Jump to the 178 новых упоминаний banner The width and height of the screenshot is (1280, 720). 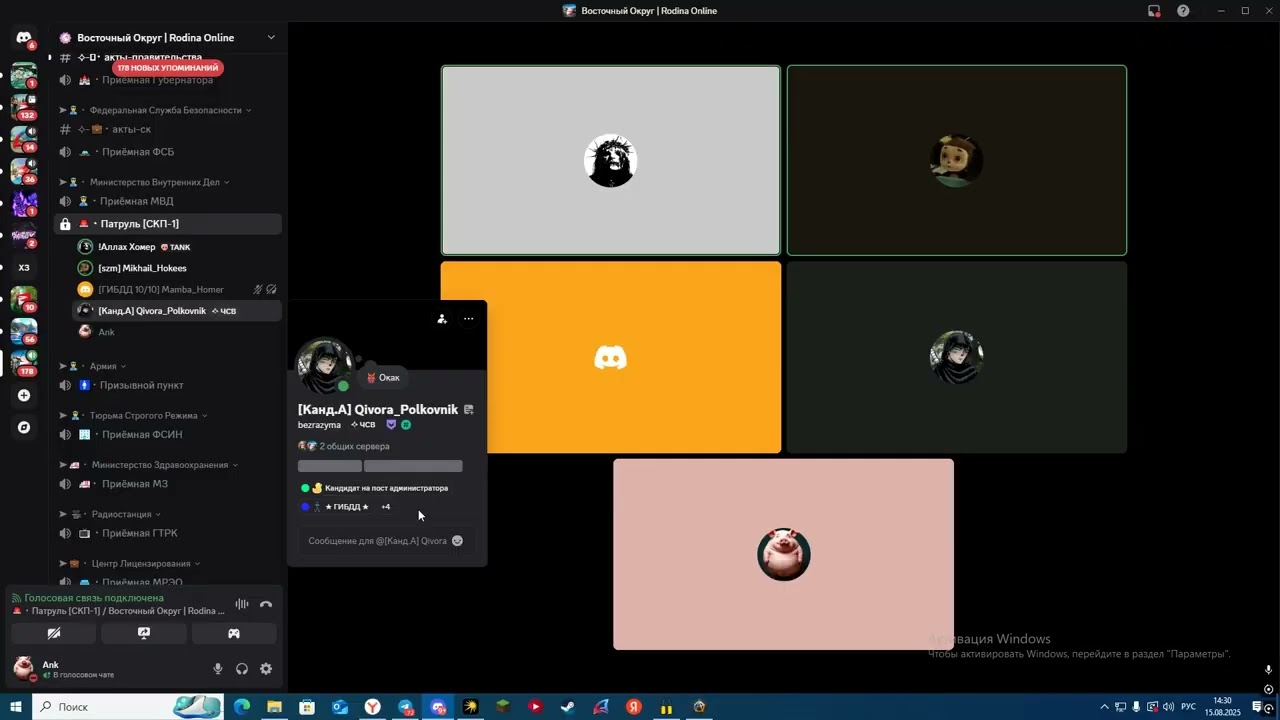167,68
